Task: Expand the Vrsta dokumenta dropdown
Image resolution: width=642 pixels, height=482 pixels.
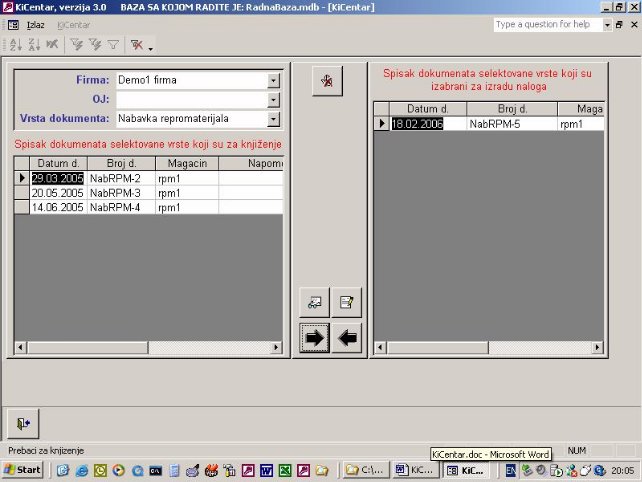Action: (273, 119)
